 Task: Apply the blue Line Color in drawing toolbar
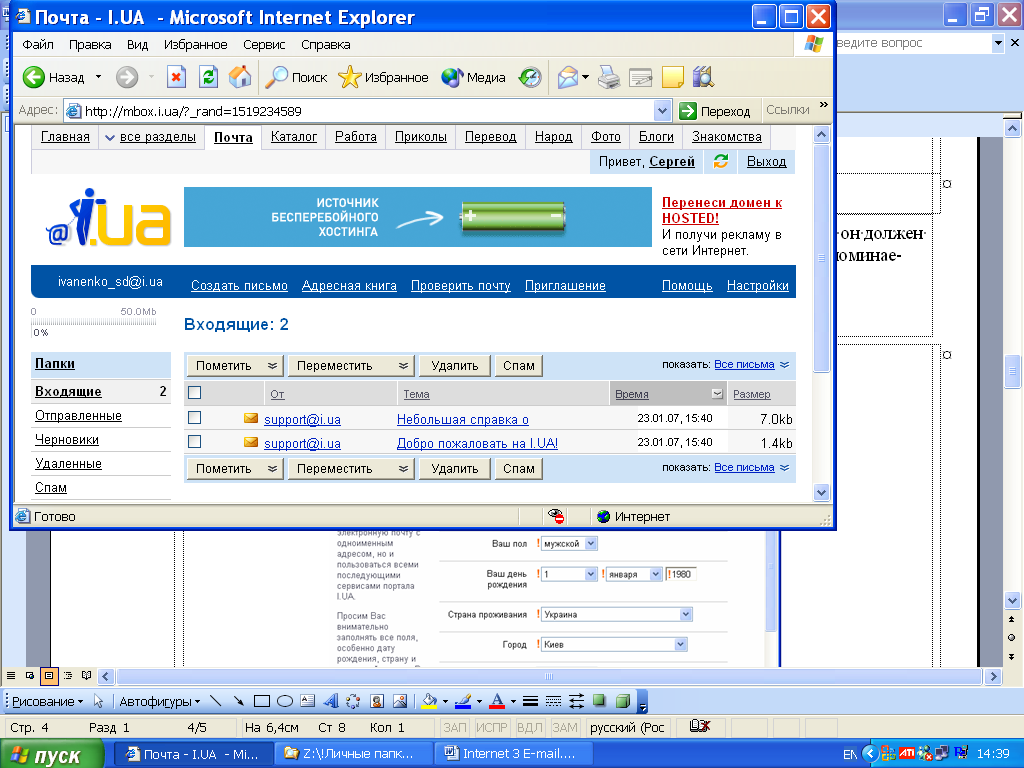[x=462, y=701]
